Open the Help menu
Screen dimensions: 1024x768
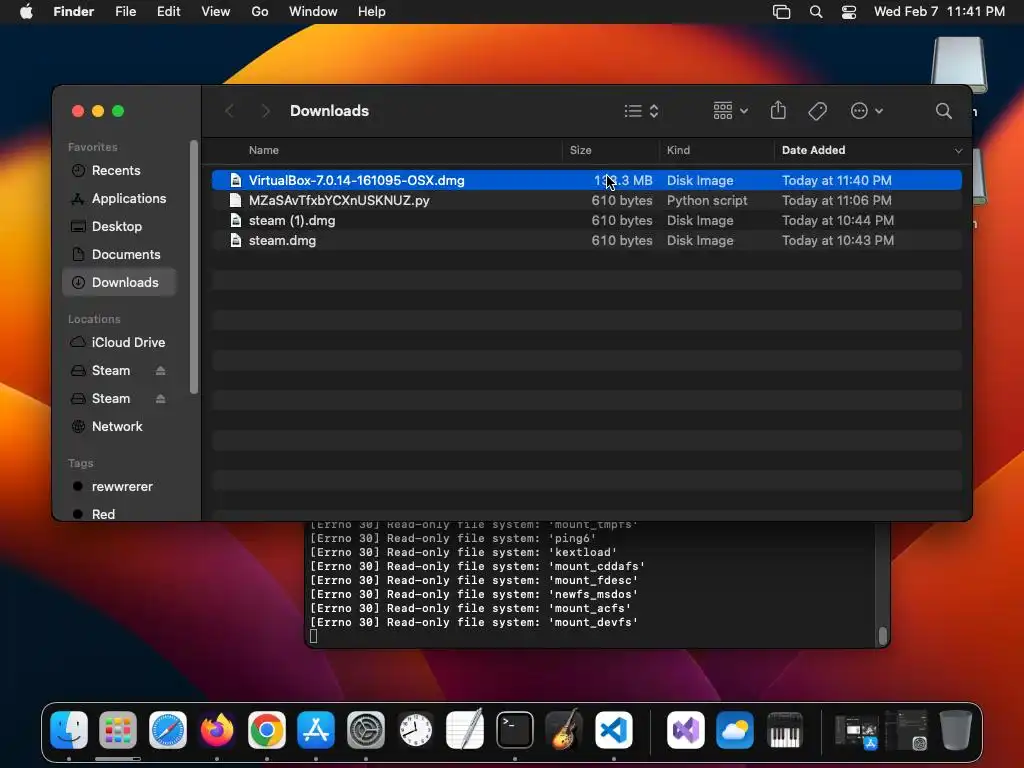click(372, 12)
